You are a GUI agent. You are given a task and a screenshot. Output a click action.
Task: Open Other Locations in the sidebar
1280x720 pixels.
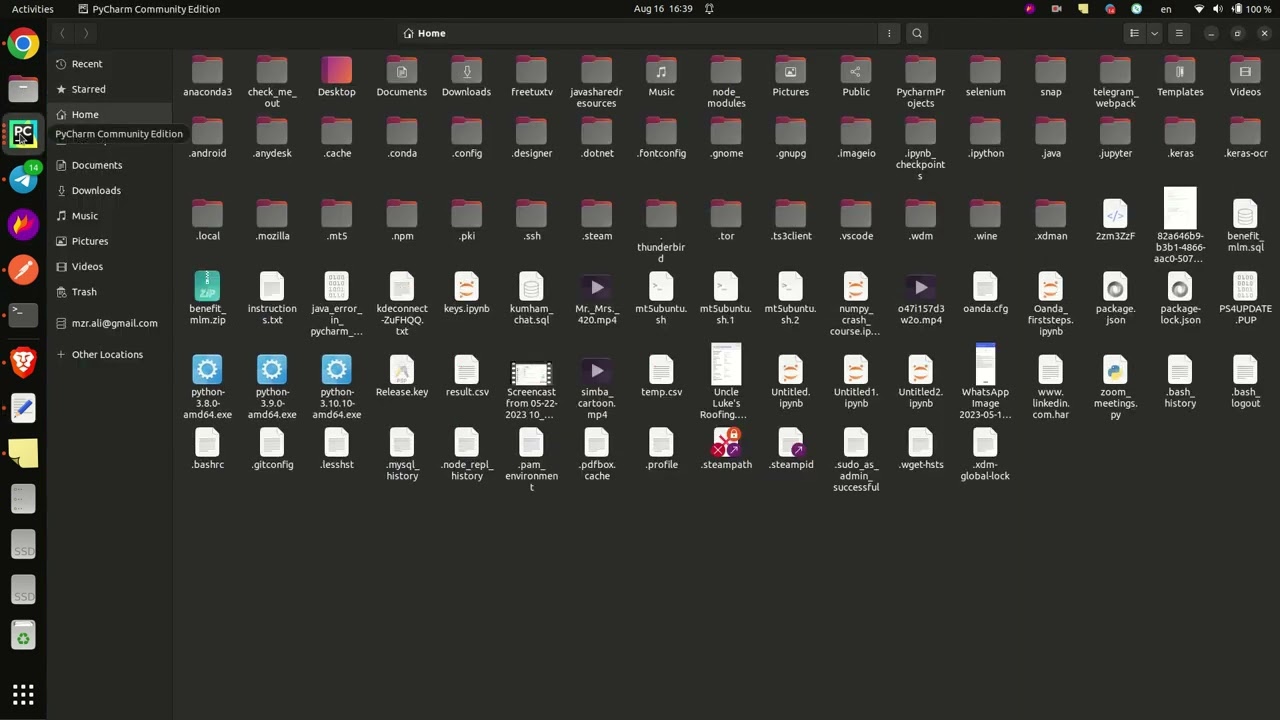coord(110,355)
